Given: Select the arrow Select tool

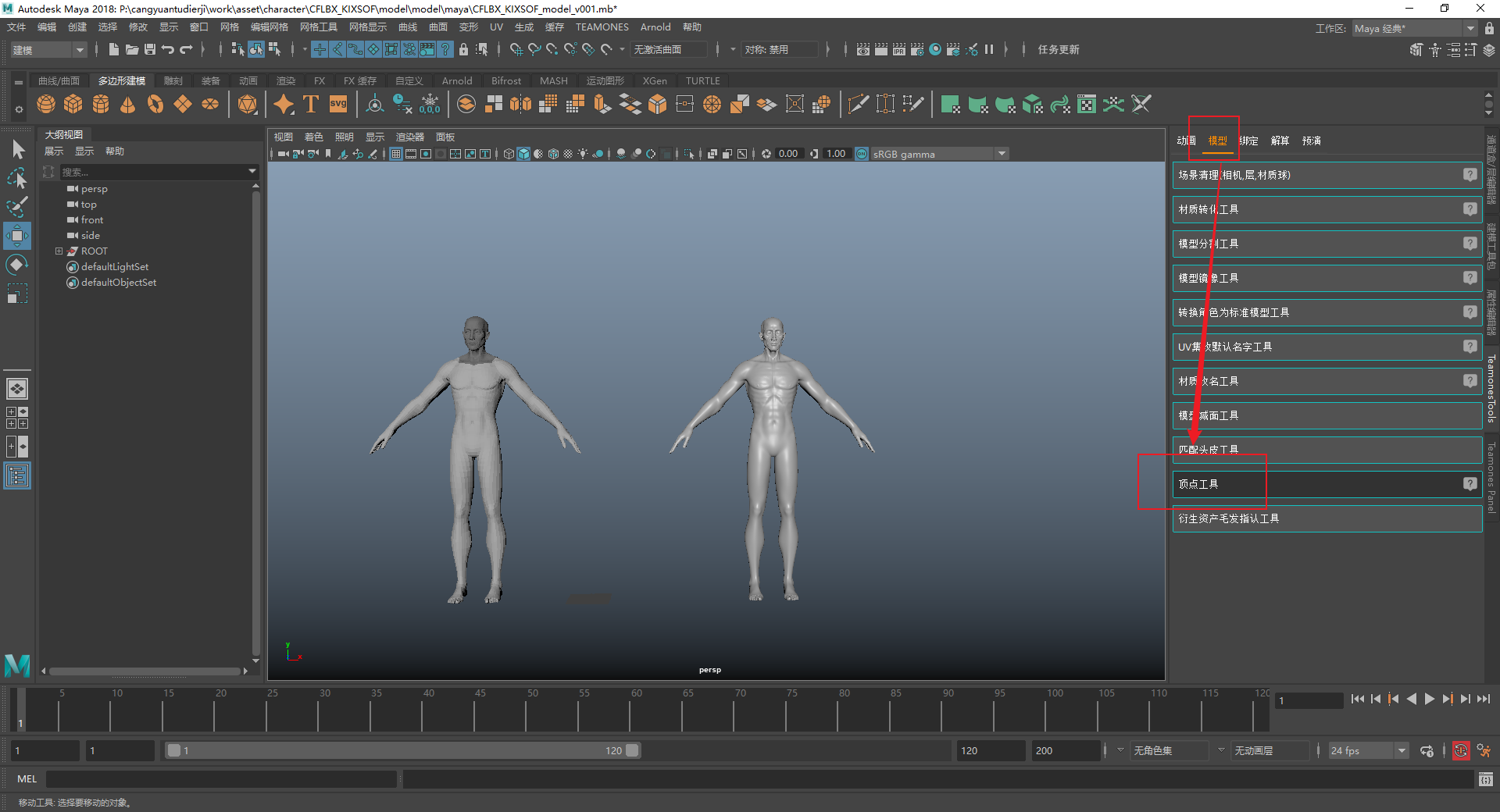Looking at the screenshot, I should coord(17,149).
